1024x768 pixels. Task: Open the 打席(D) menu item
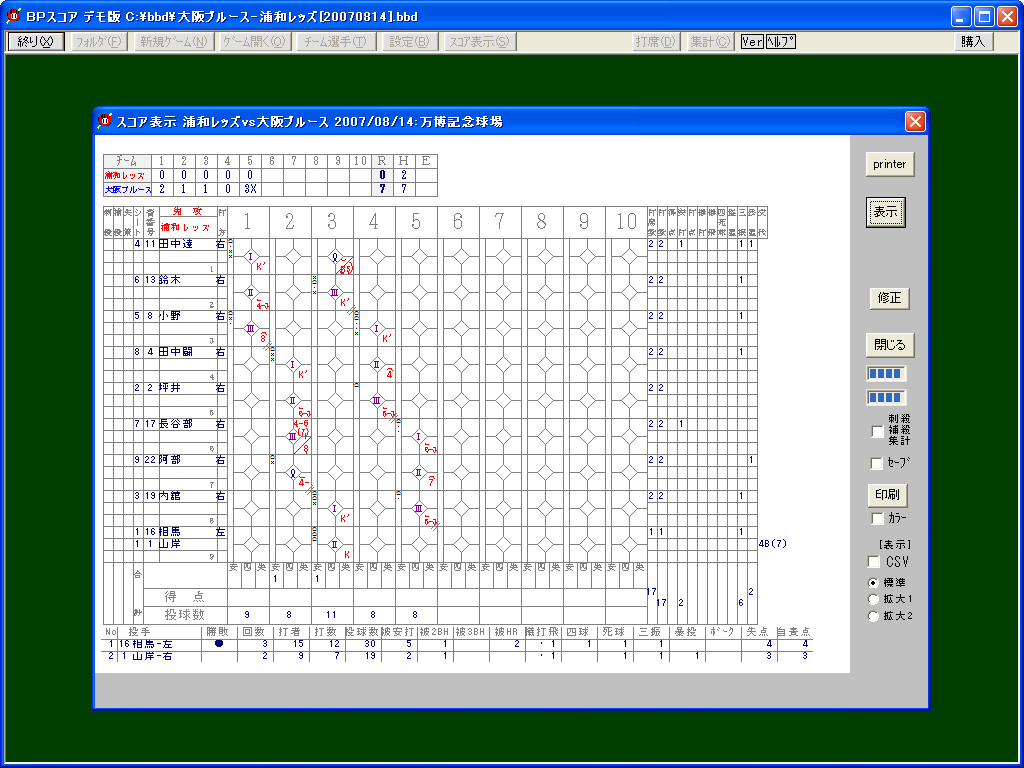click(x=656, y=42)
